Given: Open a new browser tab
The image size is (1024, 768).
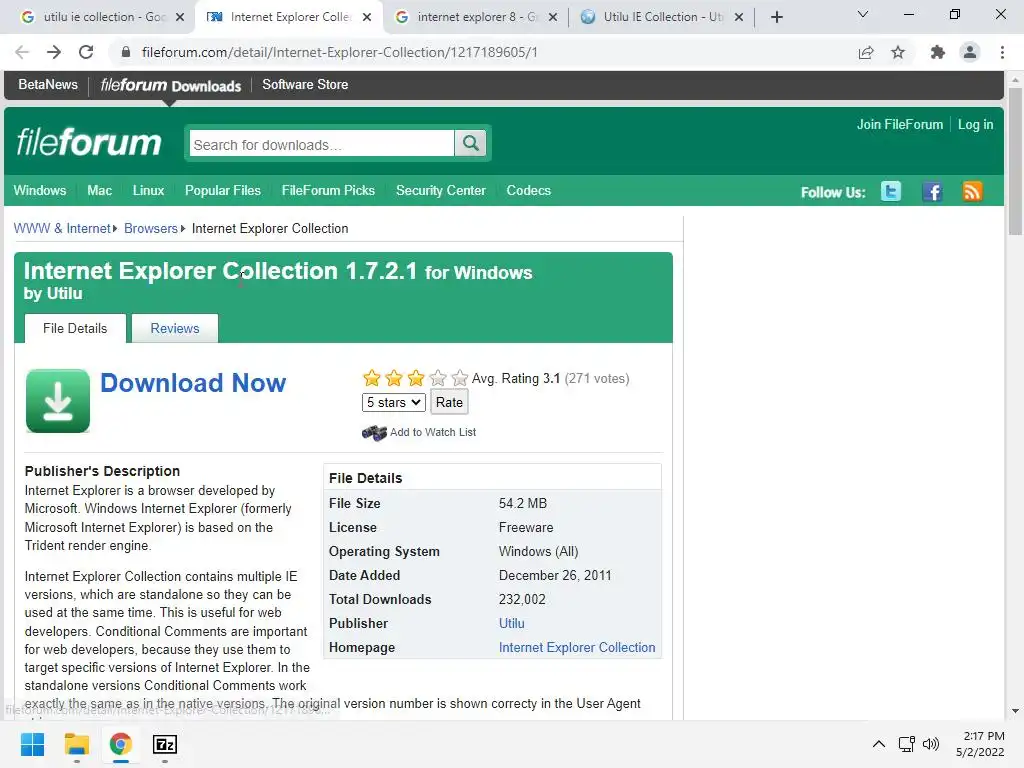Looking at the screenshot, I should click(776, 17).
